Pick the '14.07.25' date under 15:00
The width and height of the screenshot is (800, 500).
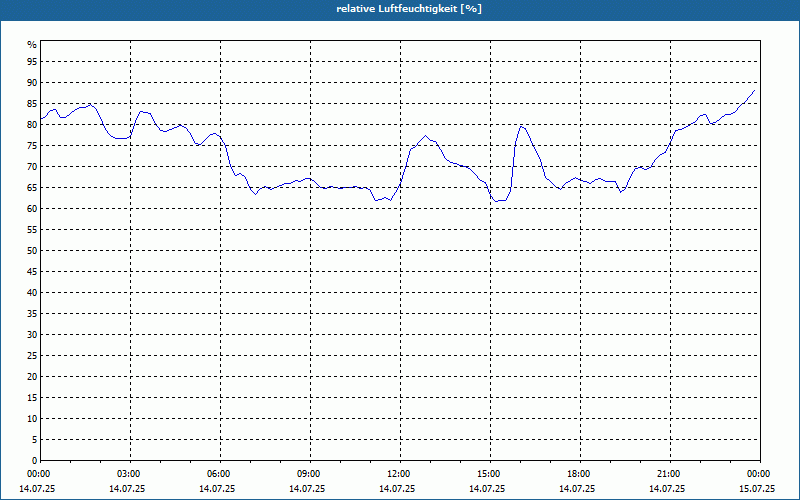tap(487, 489)
